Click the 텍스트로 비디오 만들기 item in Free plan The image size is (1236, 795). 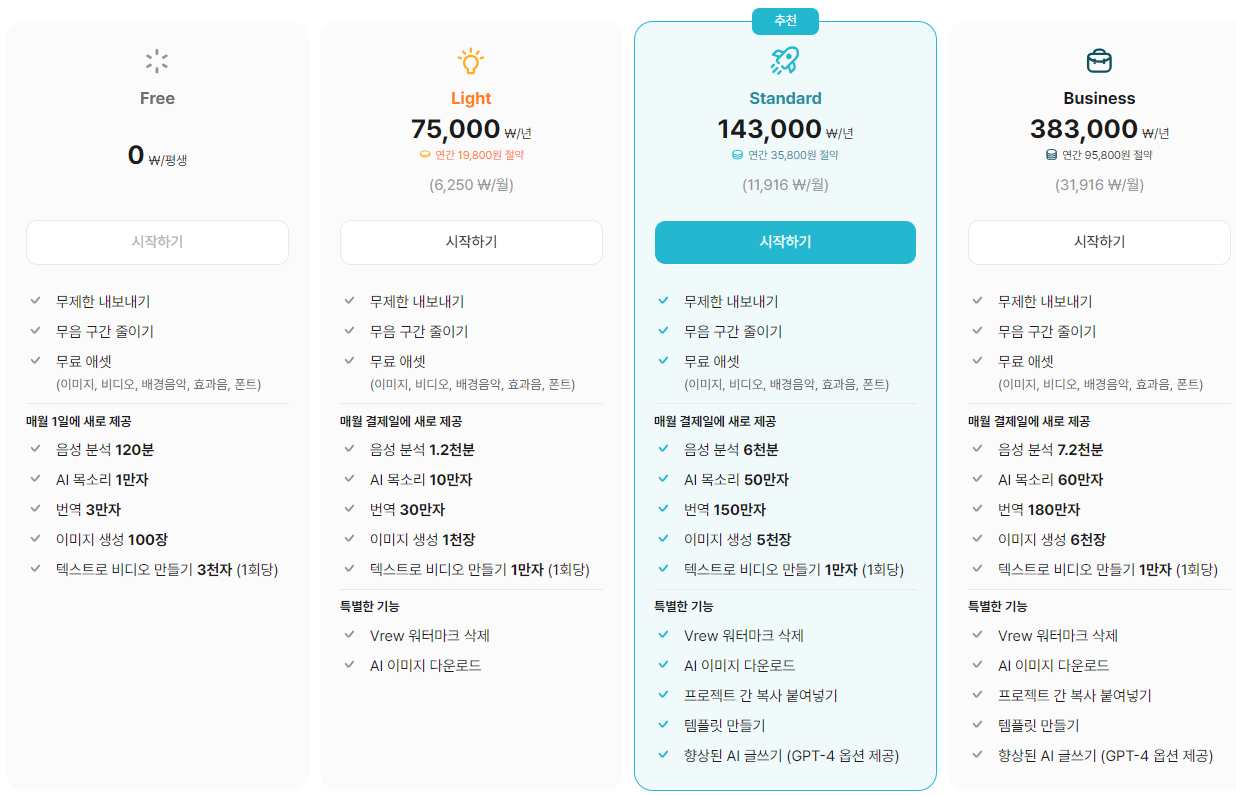(166, 567)
